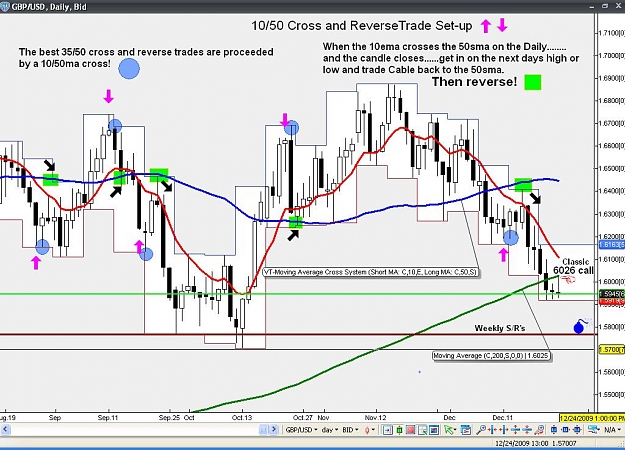The width and height of the screenshot is (625, 450).
Task: Click the first horizontal bar-spacing icon
Action: coord(492,430)
